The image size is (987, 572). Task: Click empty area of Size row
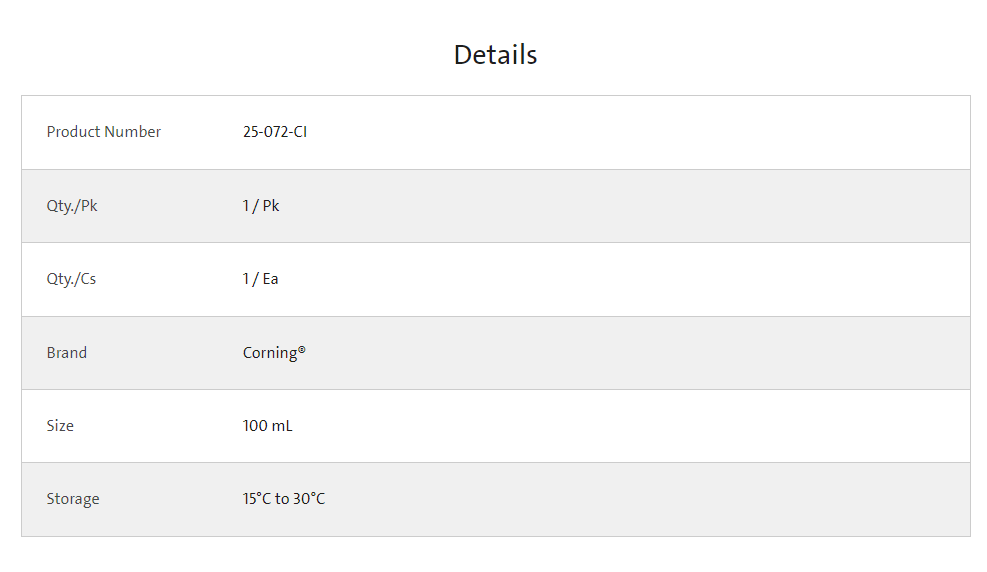pos(629,426)
